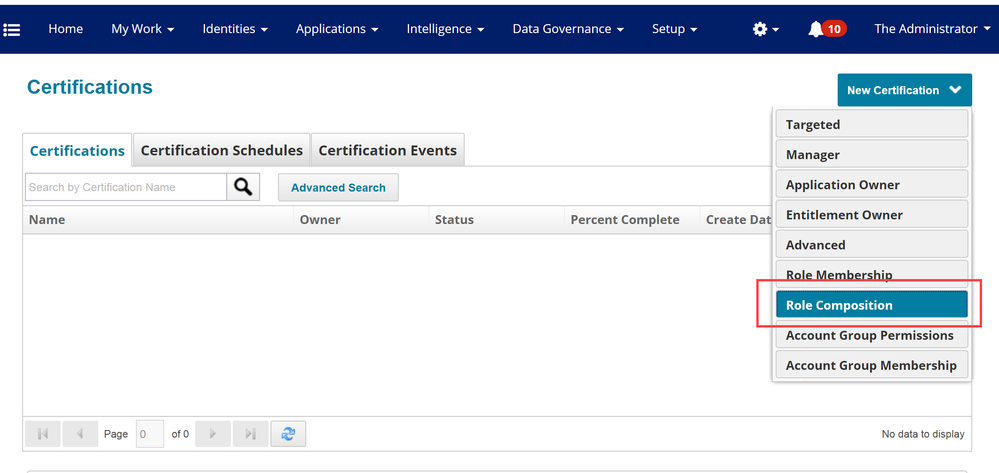The width and height of the screenshot is (999, 473).
Task: Click the refresh icon in pagination bar
Action: tap(289, 434)
